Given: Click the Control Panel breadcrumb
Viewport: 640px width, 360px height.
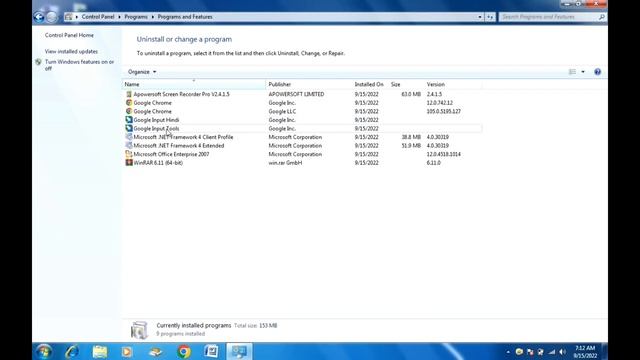Looking at the screenshot, I should (x=98, y=17).
